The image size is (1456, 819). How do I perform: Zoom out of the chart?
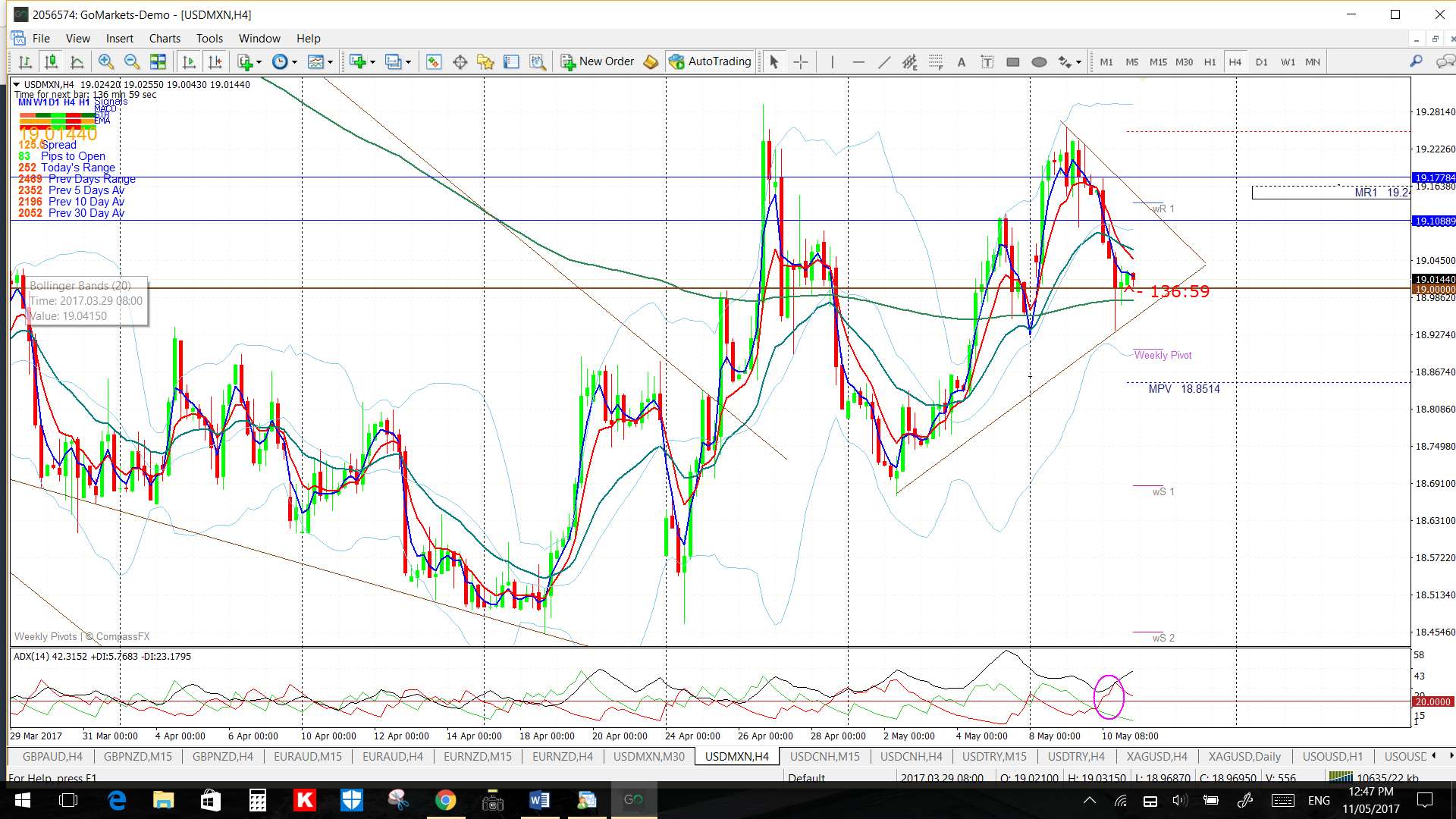(x=132, y=62)
